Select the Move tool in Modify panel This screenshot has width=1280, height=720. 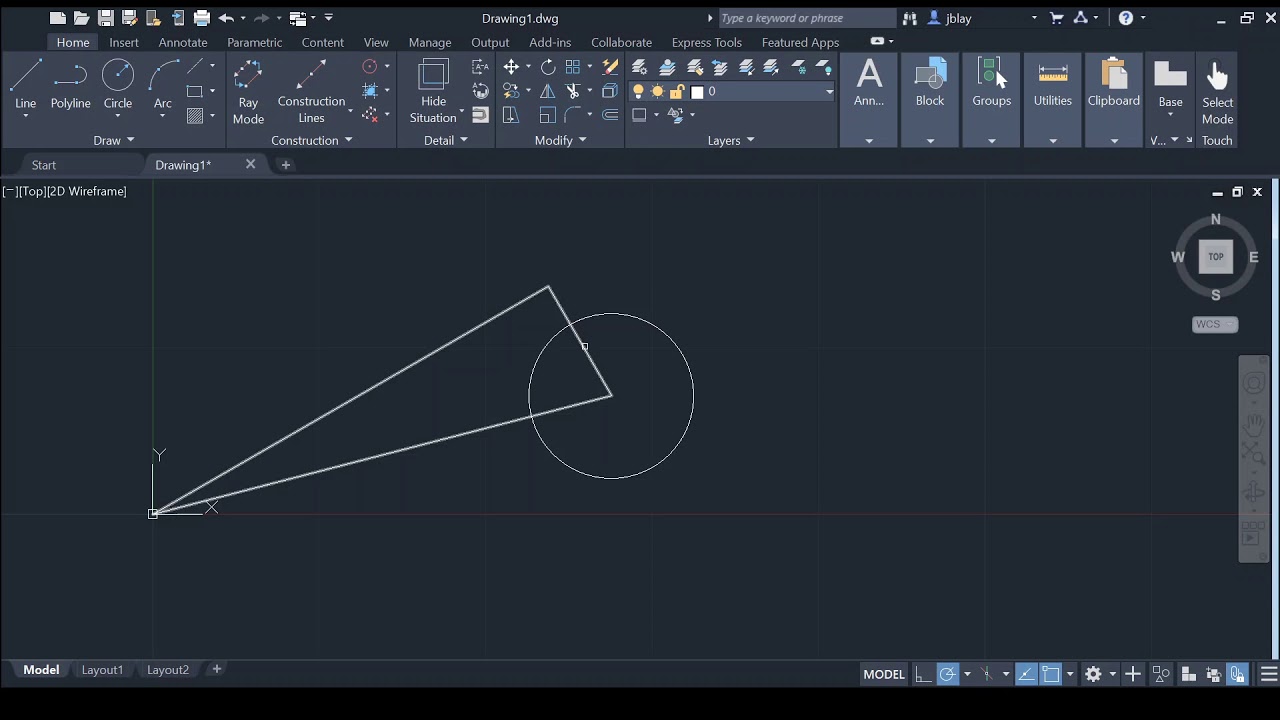tap(511, 67)
